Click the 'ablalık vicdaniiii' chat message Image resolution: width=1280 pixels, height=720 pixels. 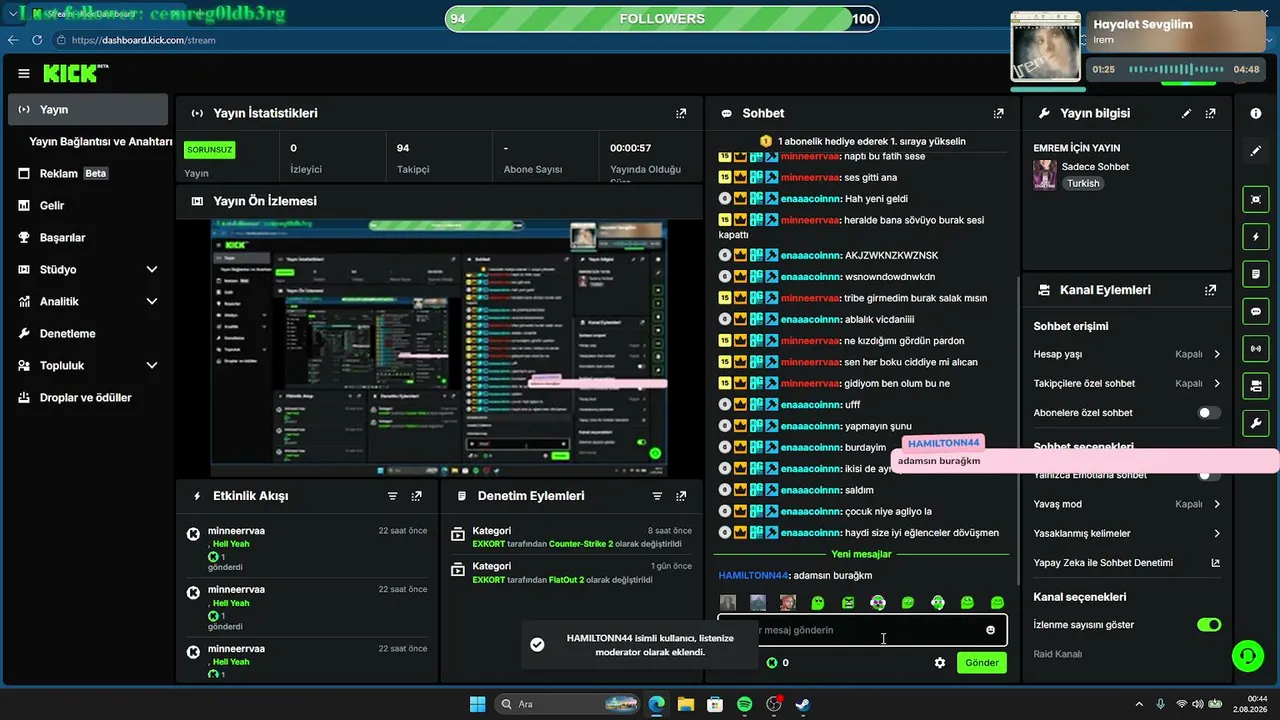point(880,319)
